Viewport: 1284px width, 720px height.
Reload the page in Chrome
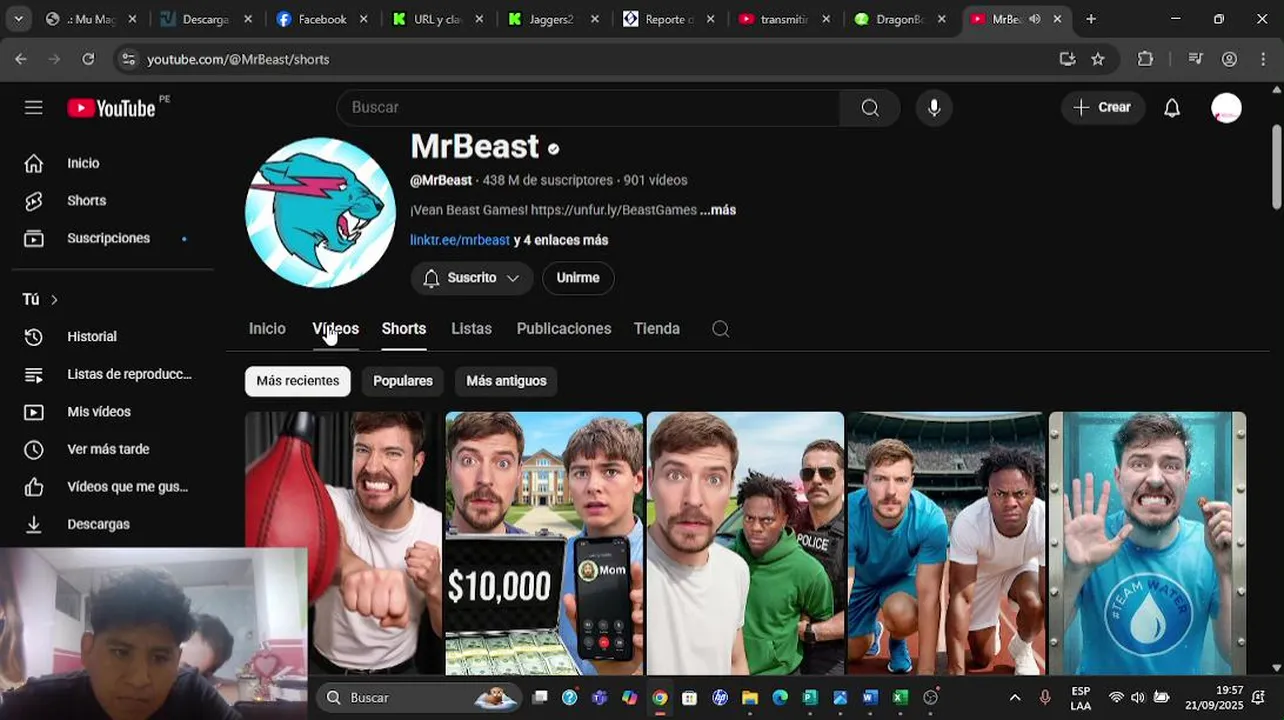point(88,59)
